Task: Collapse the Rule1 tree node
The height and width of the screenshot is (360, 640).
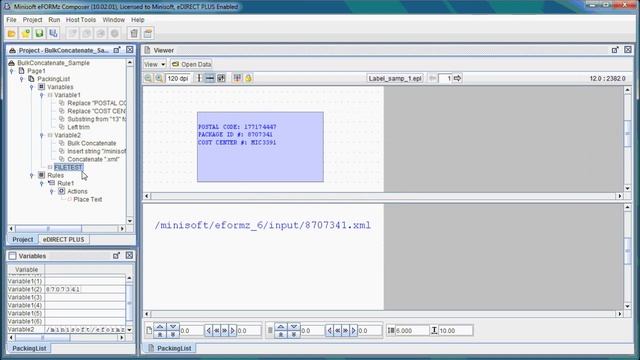Action: tap(42, 183)
